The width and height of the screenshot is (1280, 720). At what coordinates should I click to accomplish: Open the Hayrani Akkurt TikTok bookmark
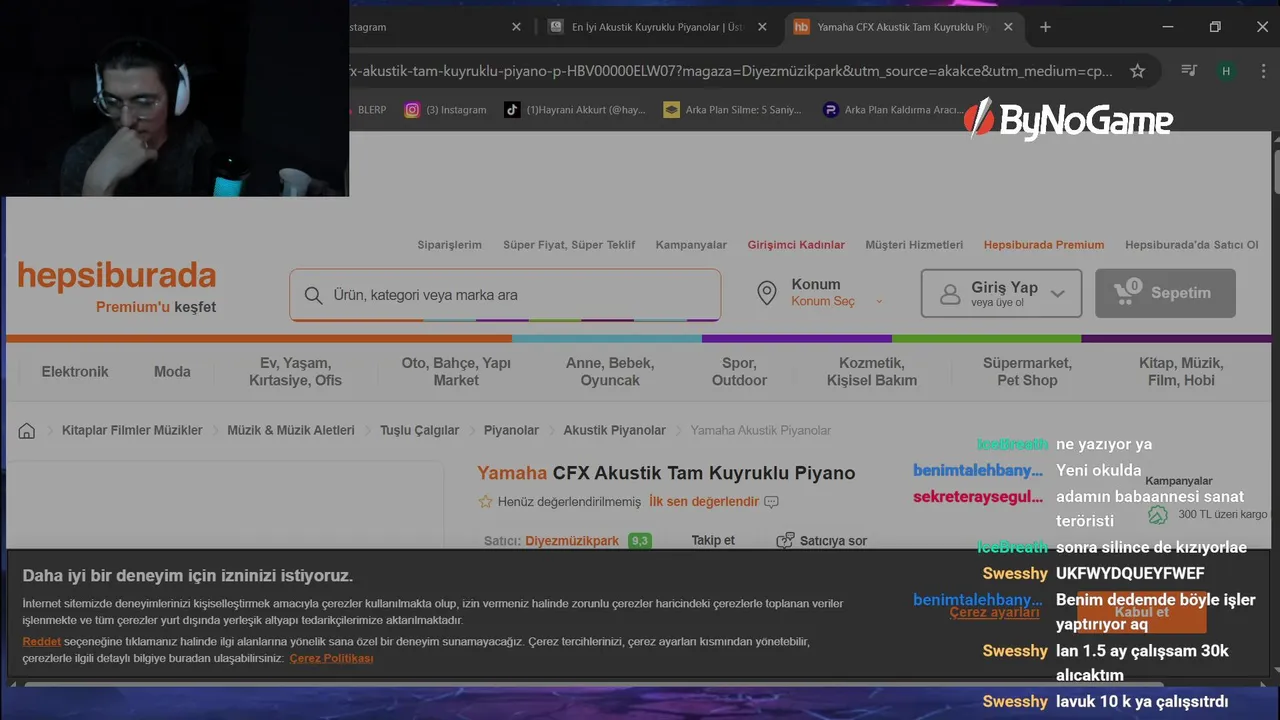[x=575, y=110]
